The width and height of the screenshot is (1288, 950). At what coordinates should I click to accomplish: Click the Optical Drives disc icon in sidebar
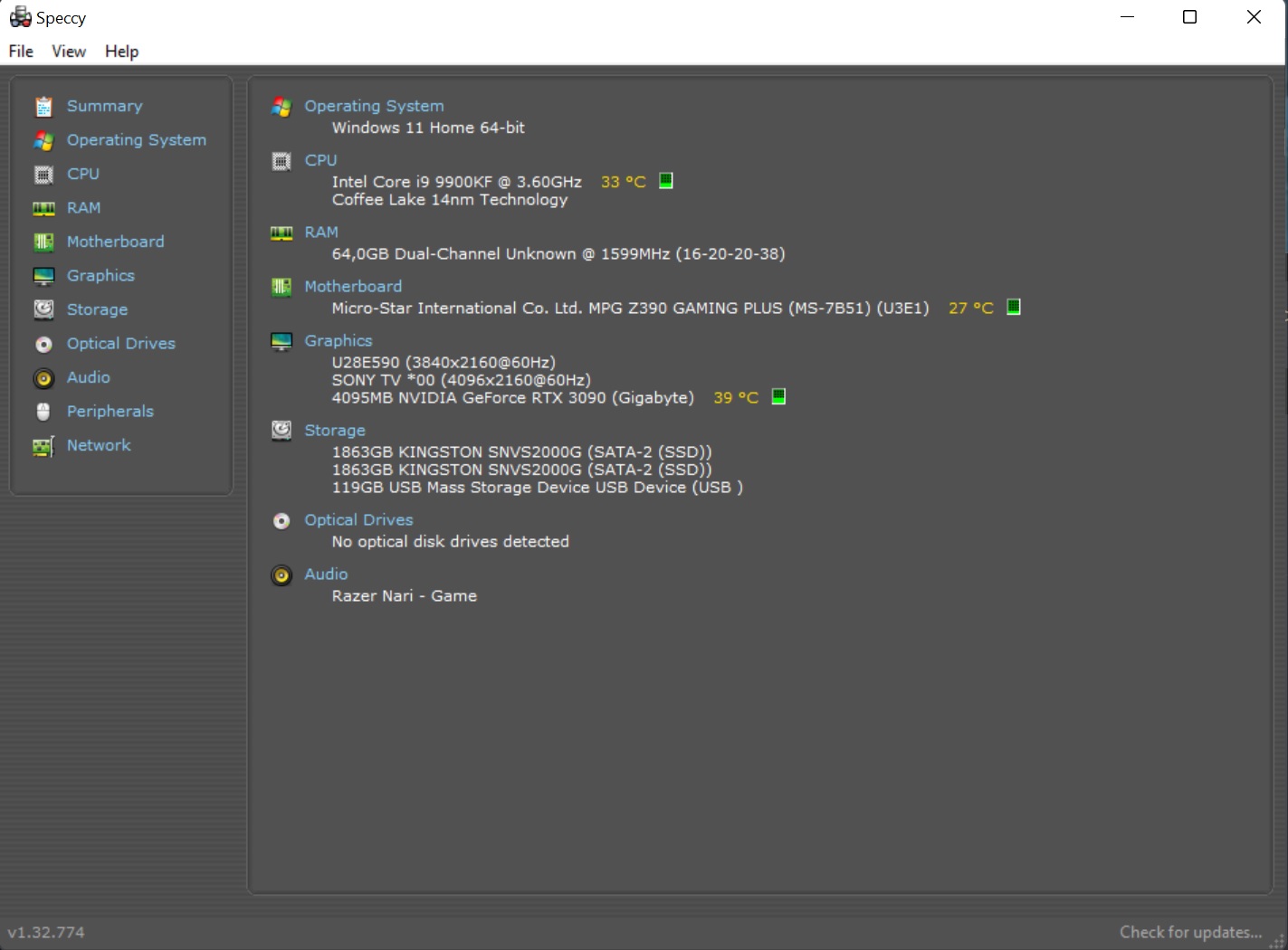coord(43,344)
